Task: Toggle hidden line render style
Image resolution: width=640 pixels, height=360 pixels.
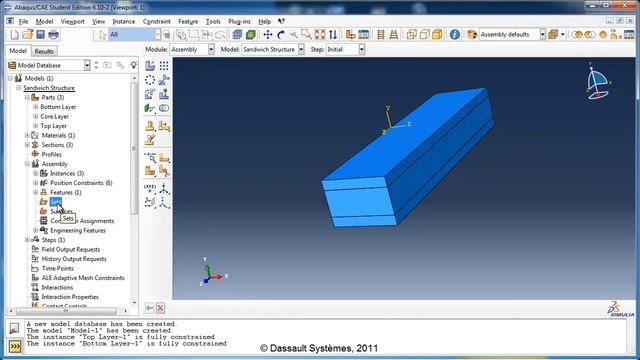Action: tap(424, 35)
